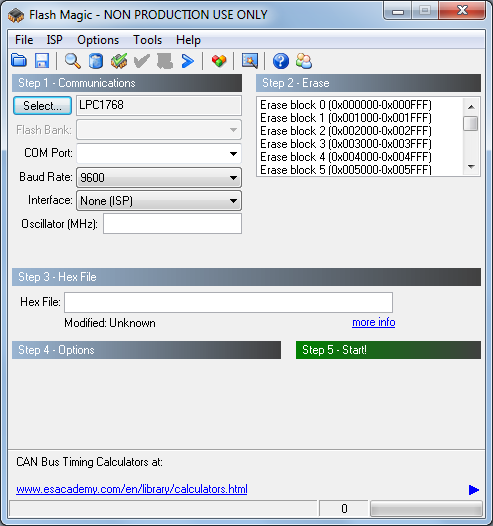
Task: Open the Tools menu
Action: (x=148, y=40)
